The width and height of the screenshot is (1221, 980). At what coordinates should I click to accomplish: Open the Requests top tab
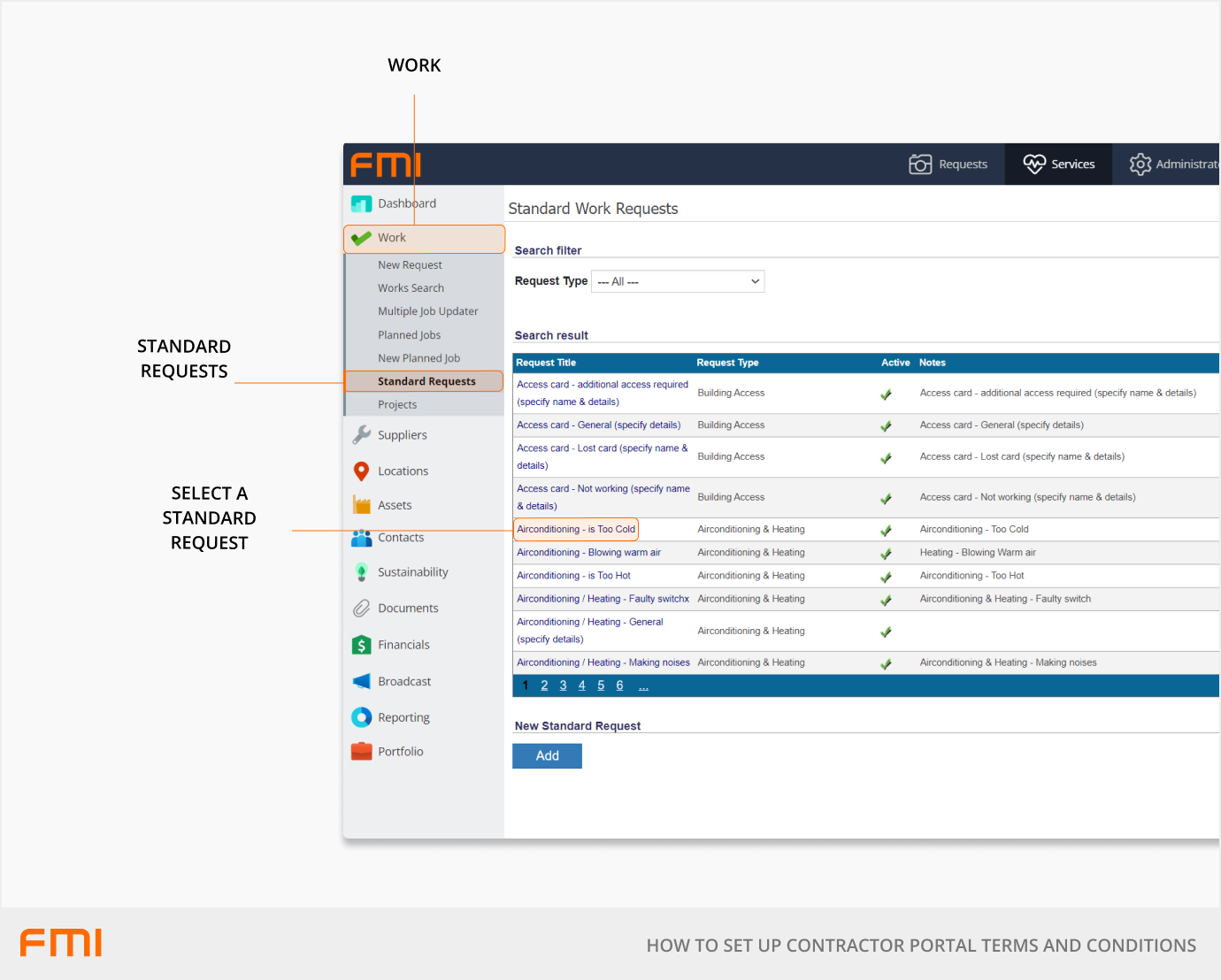tap(948, 165)
